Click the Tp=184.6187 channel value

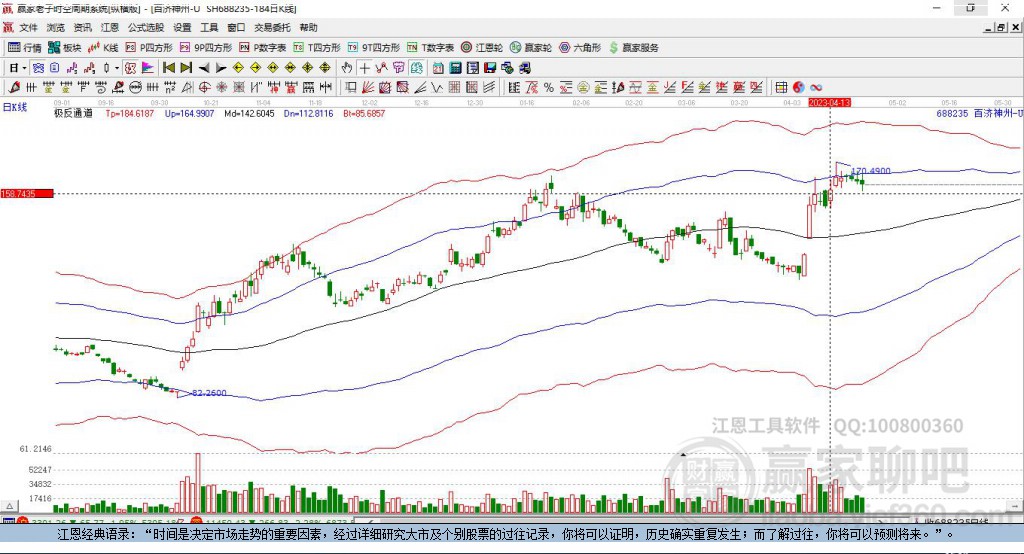[130, 113]
